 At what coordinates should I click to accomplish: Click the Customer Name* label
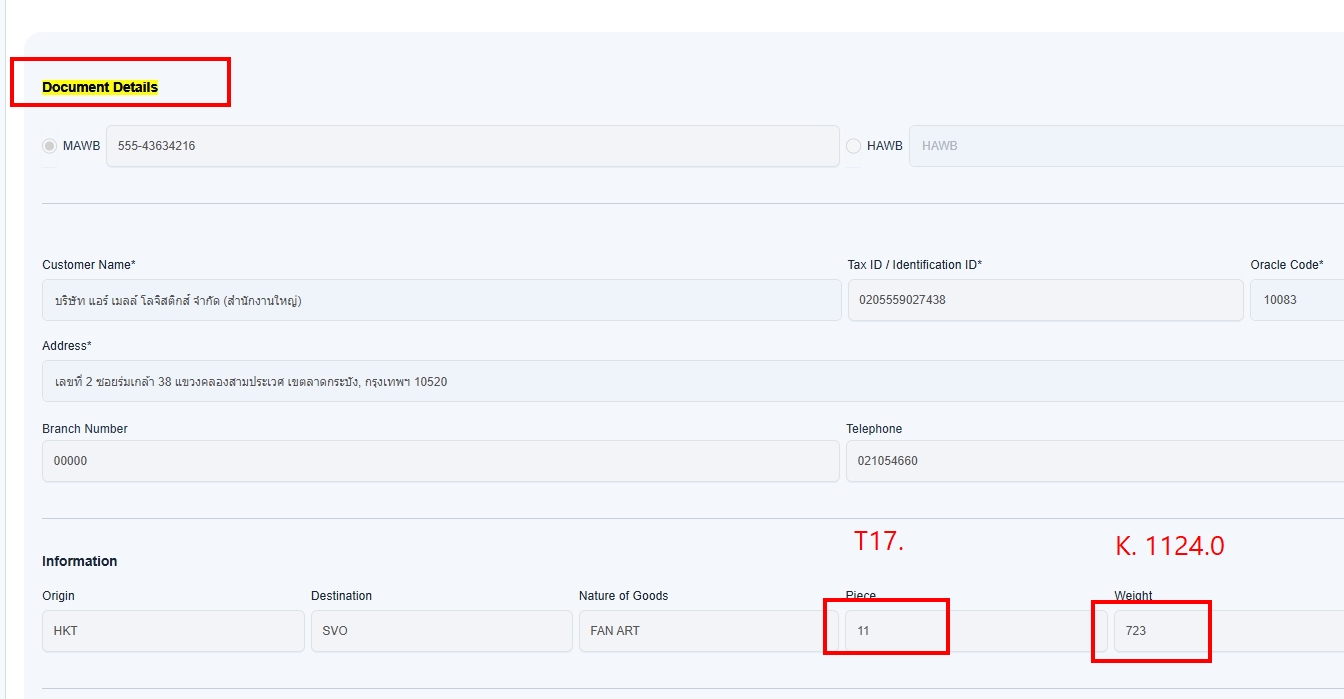tap(89, 265)
